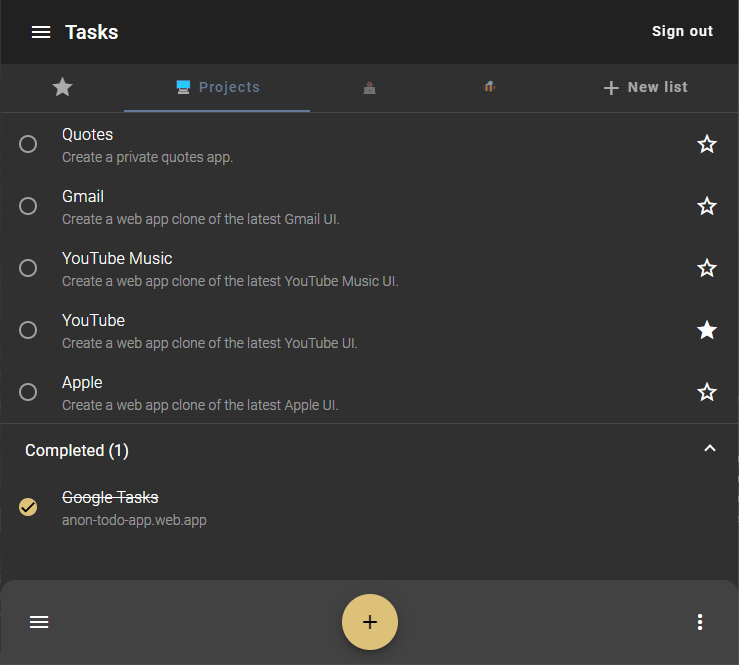Open the bee emoji list tab
The height and width of the screenshot is (665, 739).
tap(490, 87)
